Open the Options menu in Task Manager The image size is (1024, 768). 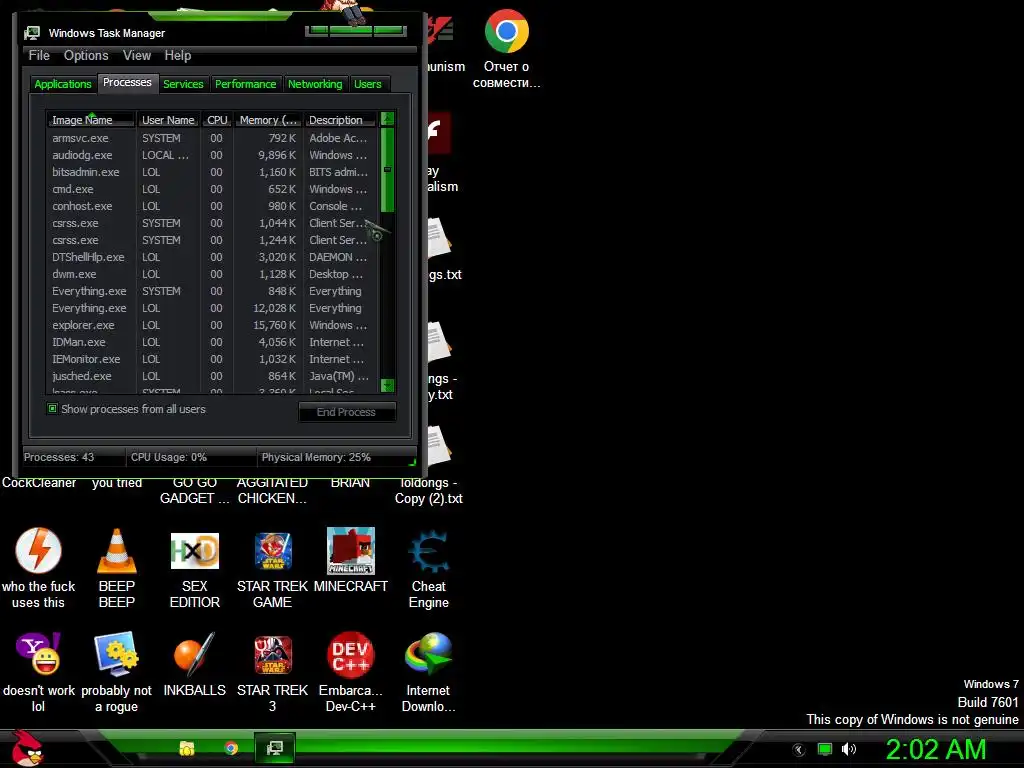86,56
